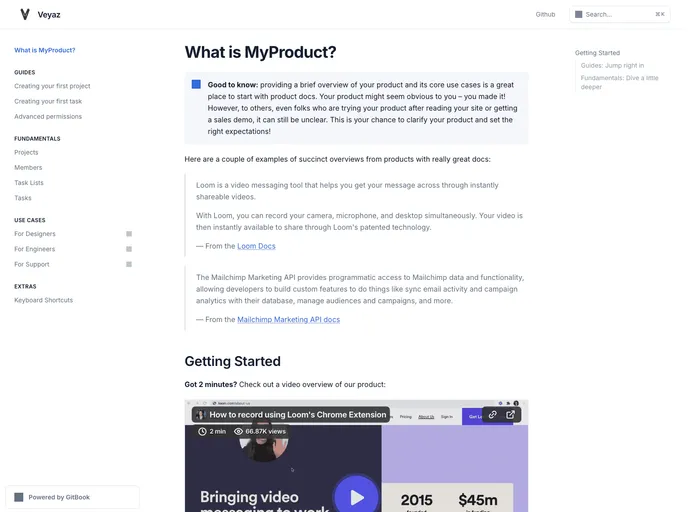Jump to Getting Started in page outline
The image size is (688, 512).
pyautogui.click(x=597, y=53)
